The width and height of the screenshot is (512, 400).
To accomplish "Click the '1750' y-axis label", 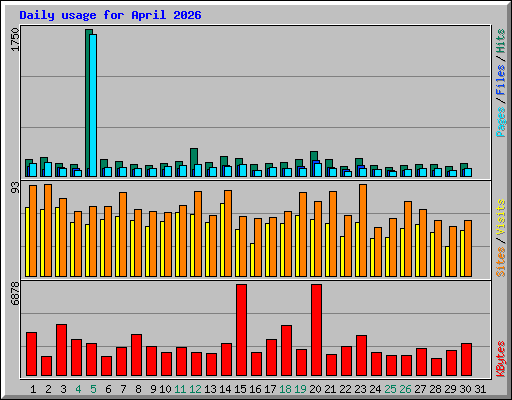I will coord(15,40).
